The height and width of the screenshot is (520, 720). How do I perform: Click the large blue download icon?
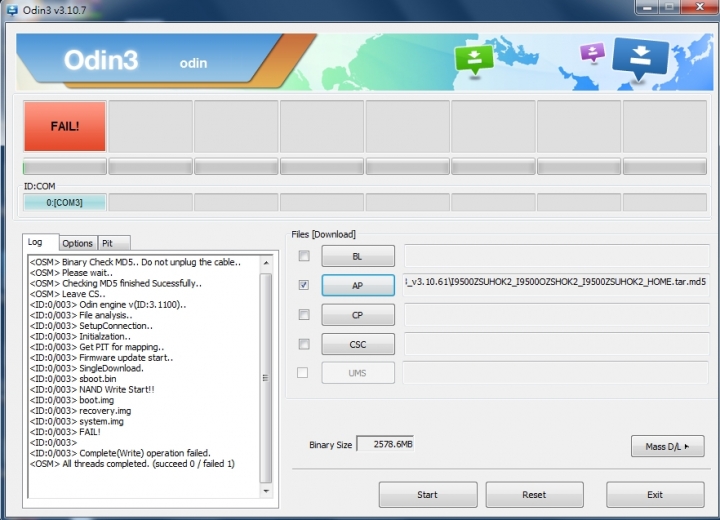[x=640, y=58]
